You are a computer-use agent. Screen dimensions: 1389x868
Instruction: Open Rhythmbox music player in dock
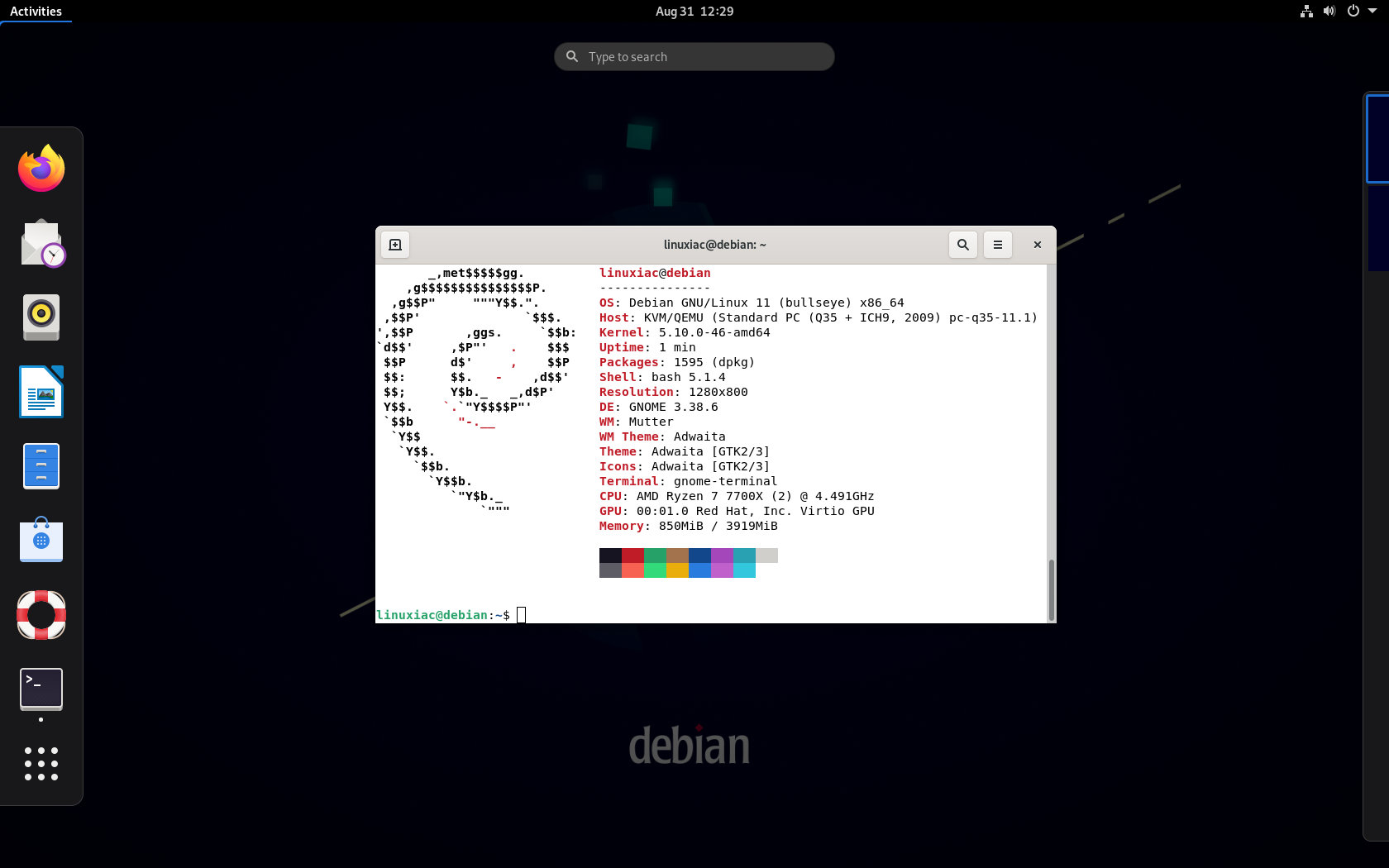click(41, 317)
